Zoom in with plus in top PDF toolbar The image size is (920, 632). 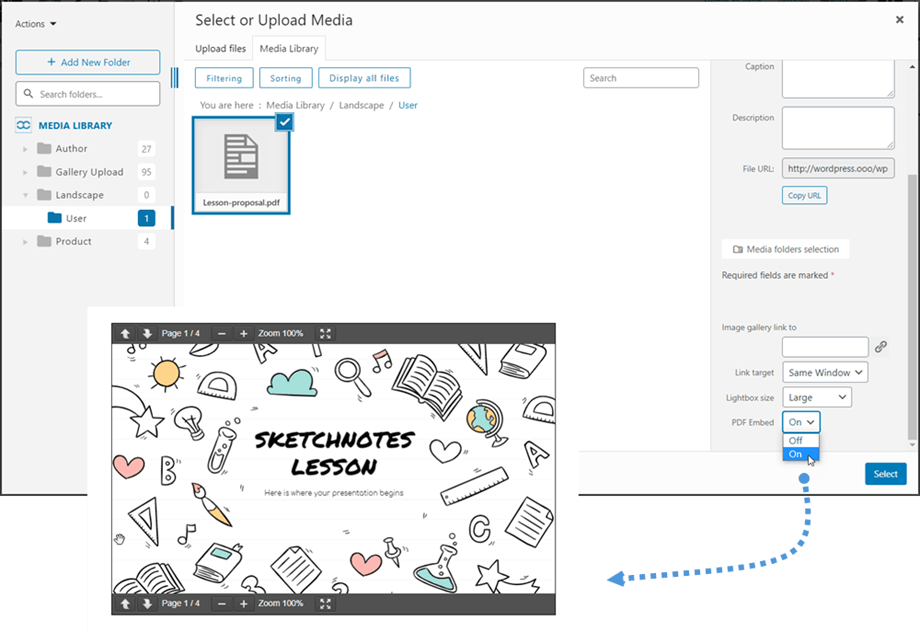244,334
